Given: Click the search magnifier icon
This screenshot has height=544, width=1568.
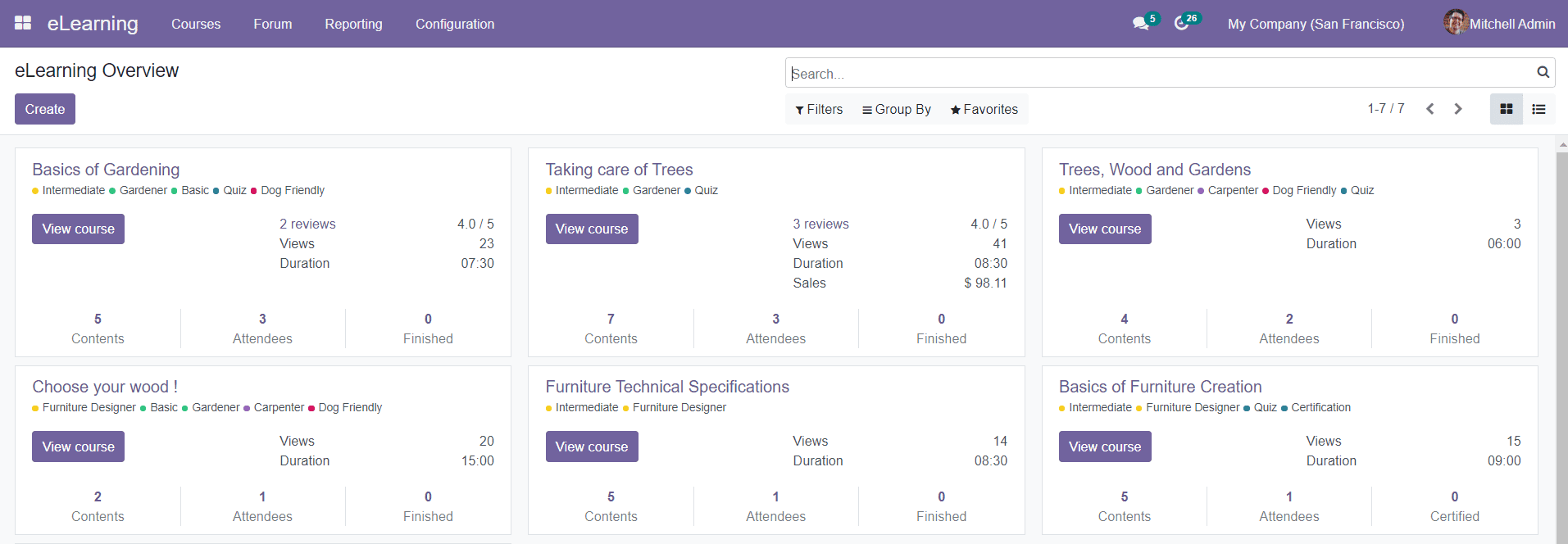Looking at the screenshot, I should (x=1543, y=72).
